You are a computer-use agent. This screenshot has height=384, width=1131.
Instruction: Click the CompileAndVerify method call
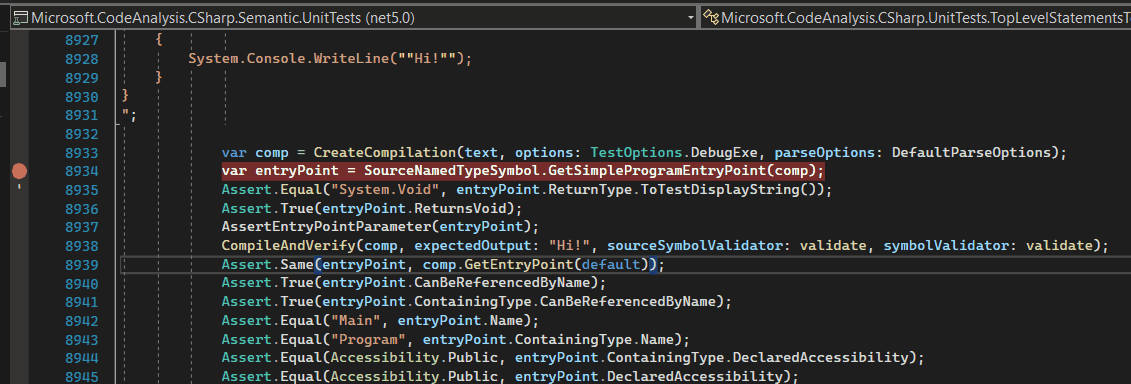(x=289, y=246)
